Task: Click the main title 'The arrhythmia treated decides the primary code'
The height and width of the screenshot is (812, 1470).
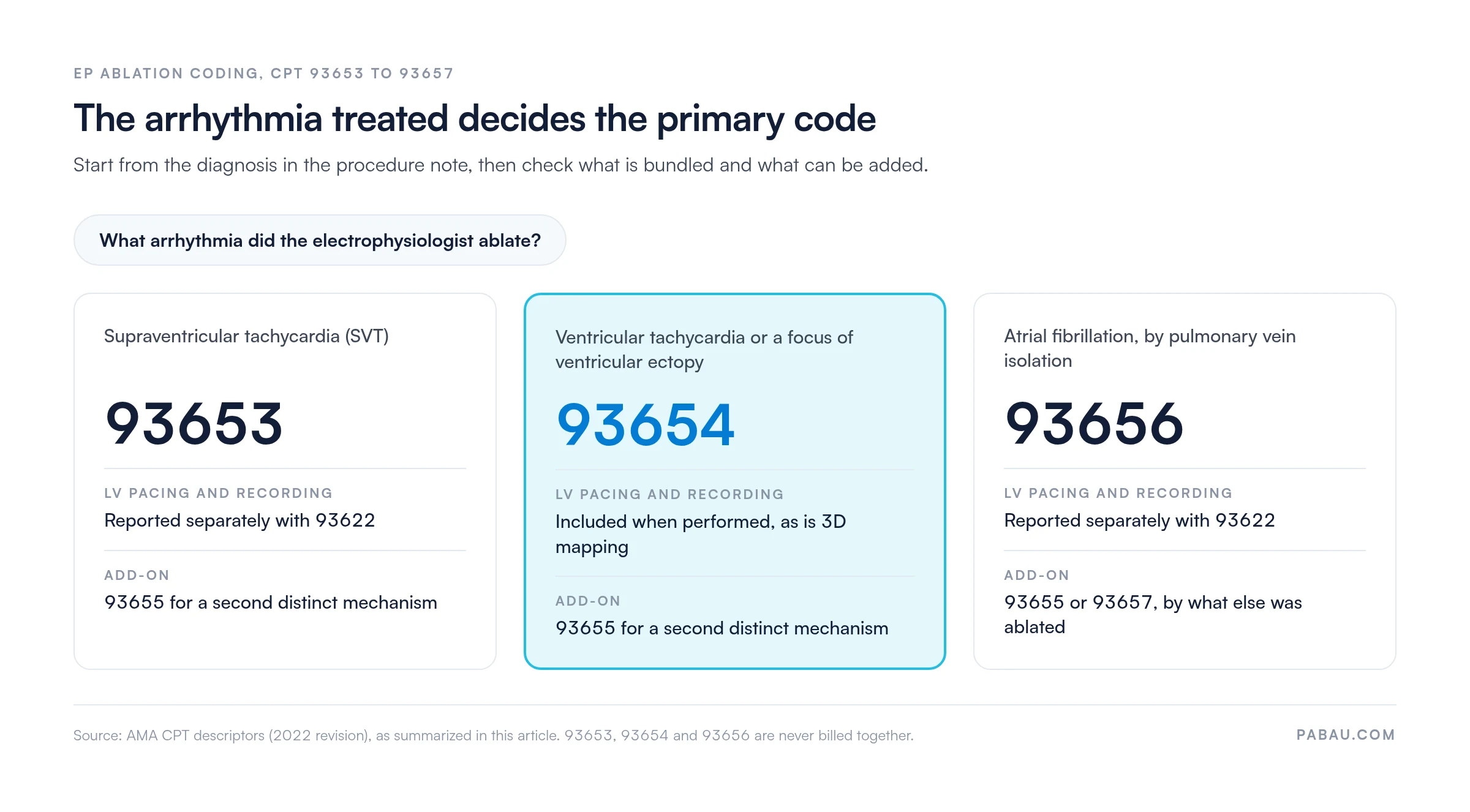Action: click(x=475, y=118)
